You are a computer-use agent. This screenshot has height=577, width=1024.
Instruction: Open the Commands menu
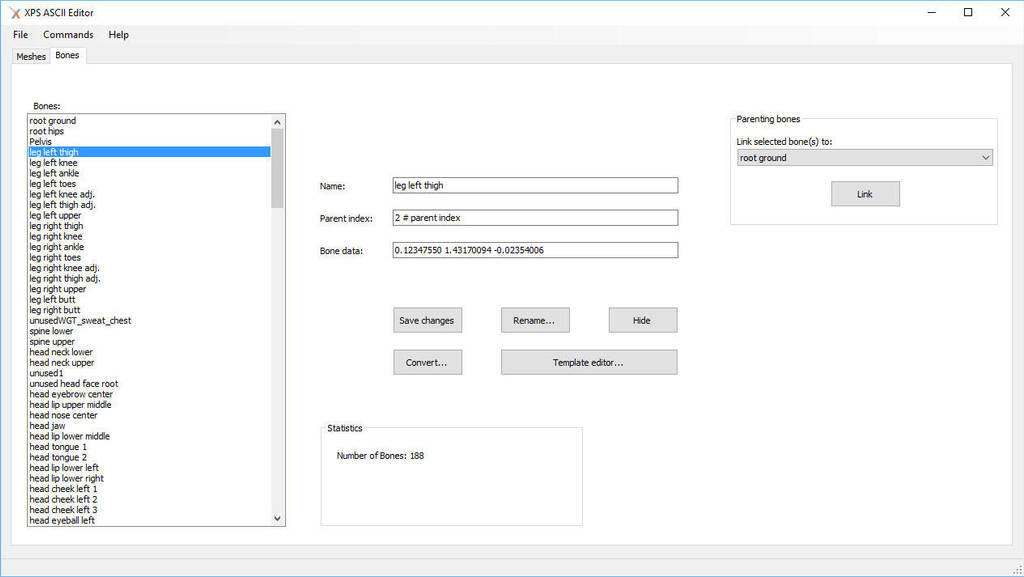pyautogui.click(x=68, y=35)
